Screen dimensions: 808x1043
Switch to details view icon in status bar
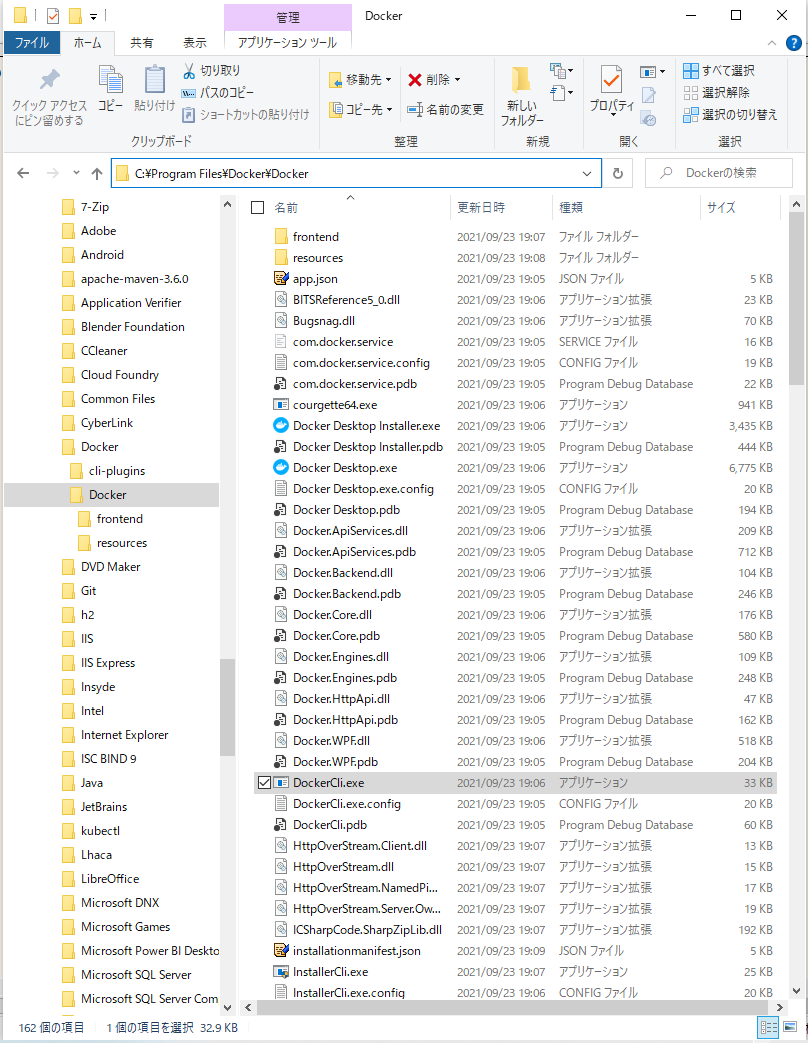click(x=769, y=1027)
